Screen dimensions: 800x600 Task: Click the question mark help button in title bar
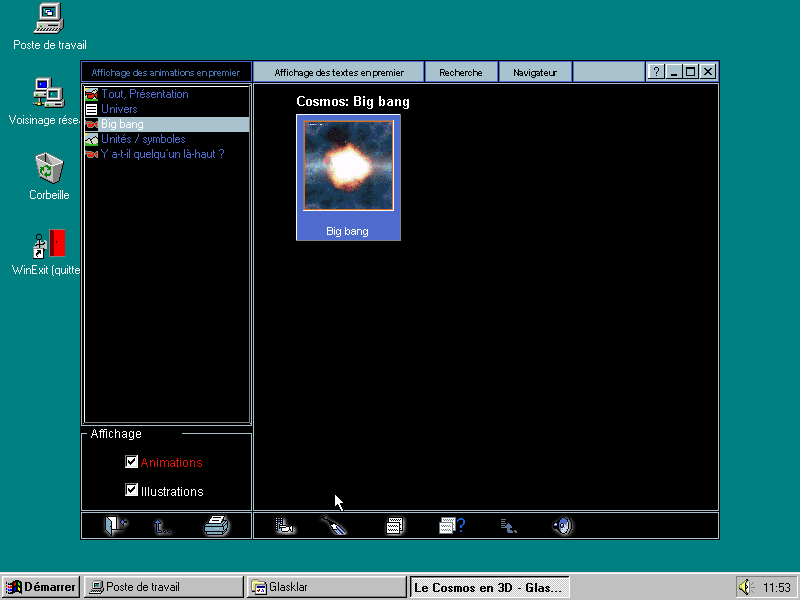656,72
